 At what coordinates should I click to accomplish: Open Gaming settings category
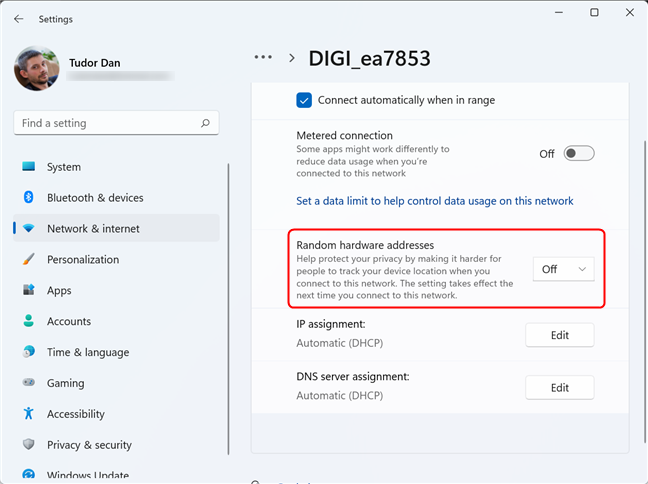117,383
